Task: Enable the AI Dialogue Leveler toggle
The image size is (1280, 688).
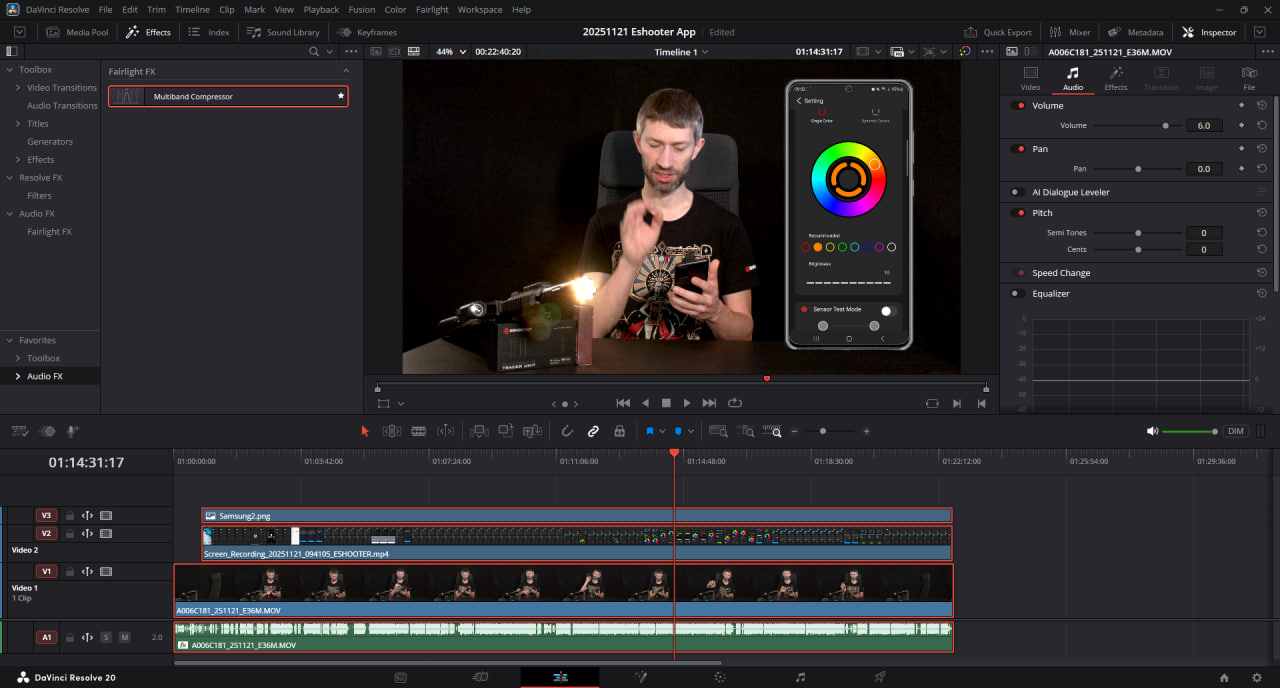Action: pos(1019,192)
